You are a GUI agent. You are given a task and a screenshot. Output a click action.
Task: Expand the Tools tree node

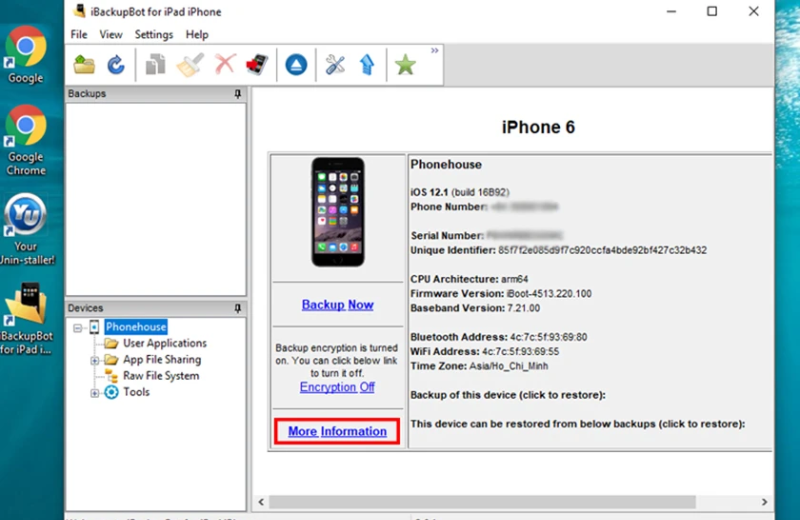click(94, 393)
